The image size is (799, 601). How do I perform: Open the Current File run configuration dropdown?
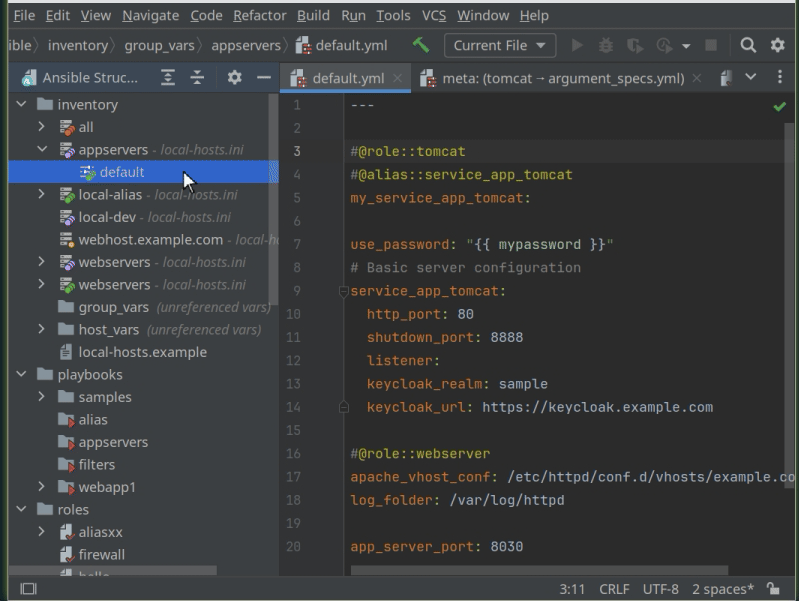(x=500, y=45)
